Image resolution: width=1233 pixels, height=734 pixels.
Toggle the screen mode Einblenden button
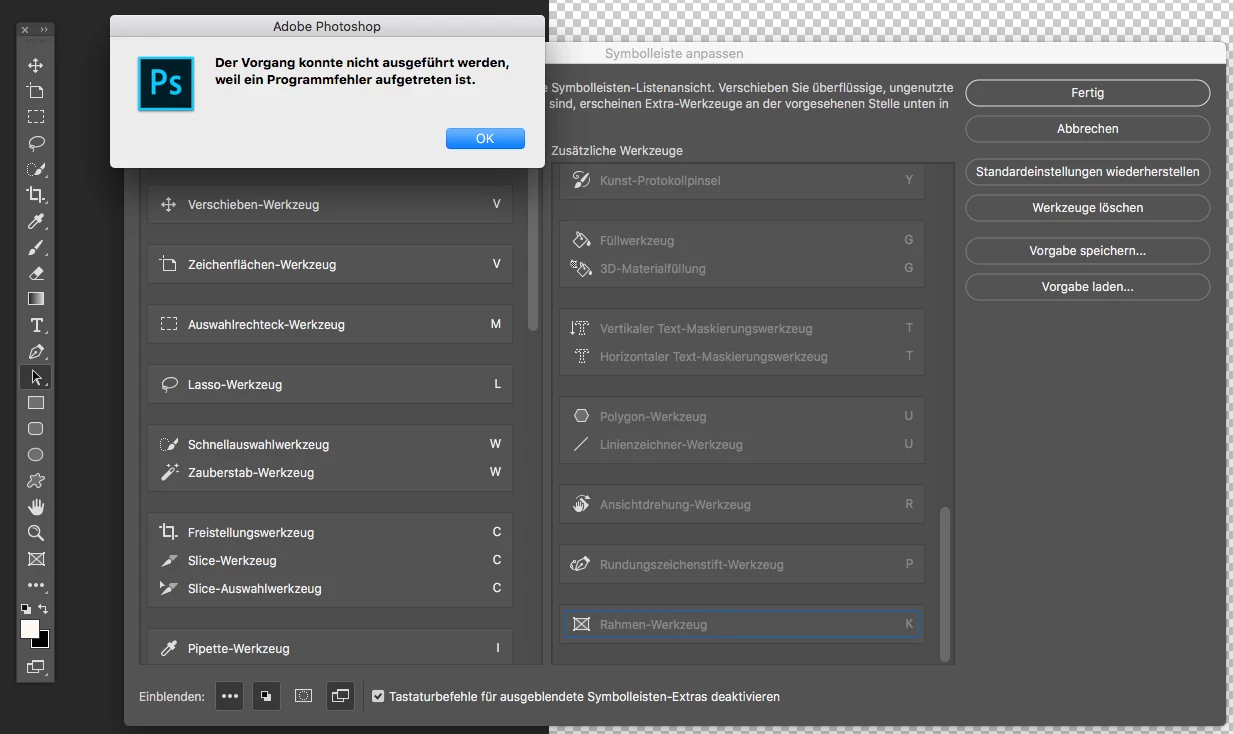tap(340, 696)
